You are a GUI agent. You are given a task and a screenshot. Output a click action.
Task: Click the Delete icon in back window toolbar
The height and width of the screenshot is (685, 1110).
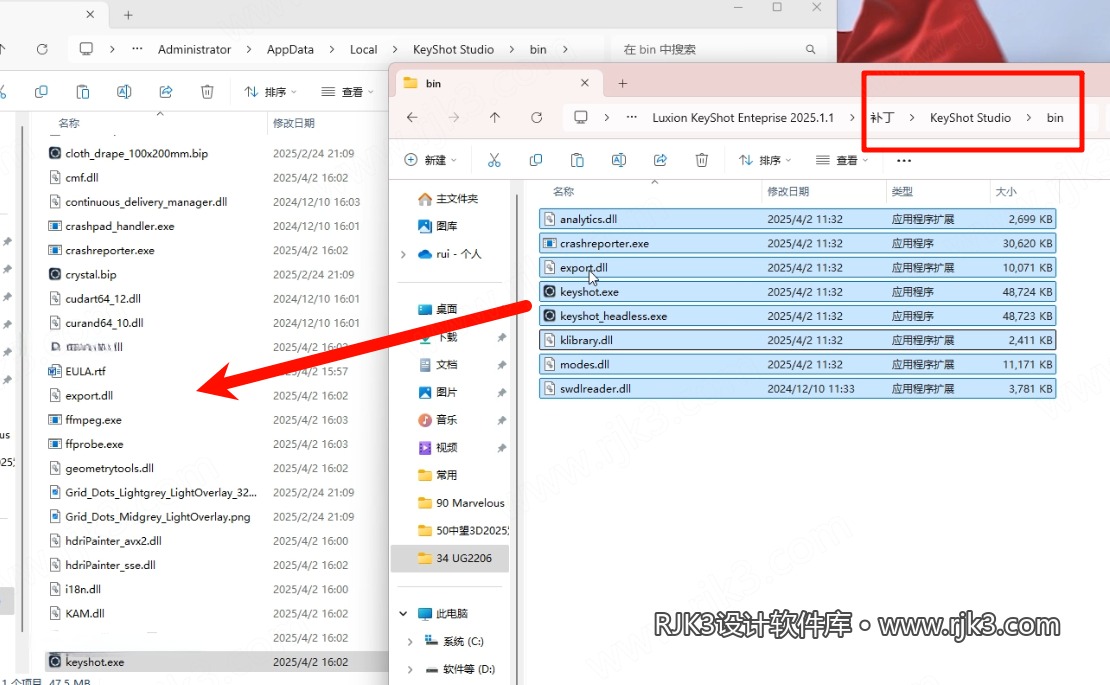(x=207, y=92)
